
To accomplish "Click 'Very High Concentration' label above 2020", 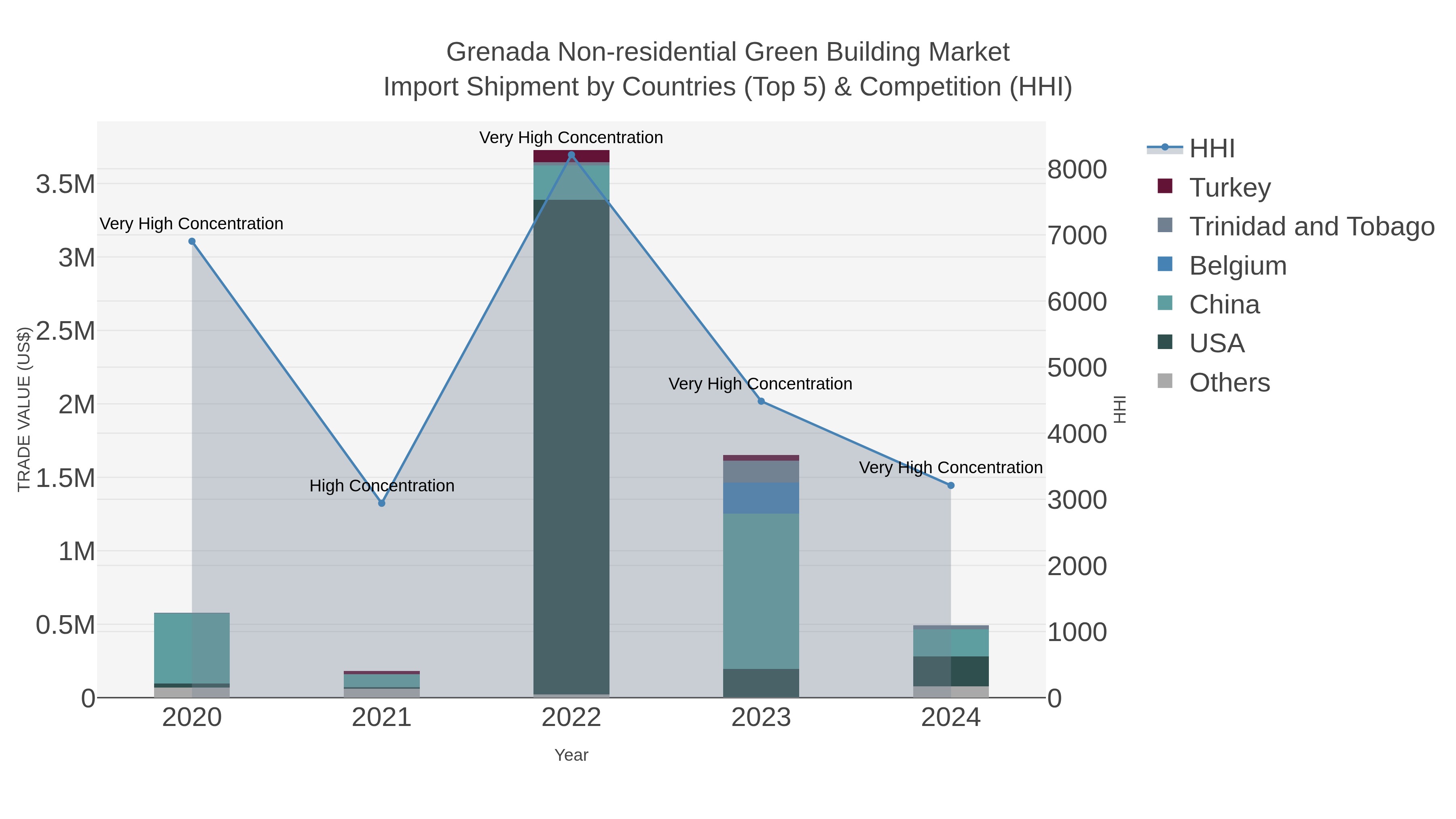I will 192,224.
